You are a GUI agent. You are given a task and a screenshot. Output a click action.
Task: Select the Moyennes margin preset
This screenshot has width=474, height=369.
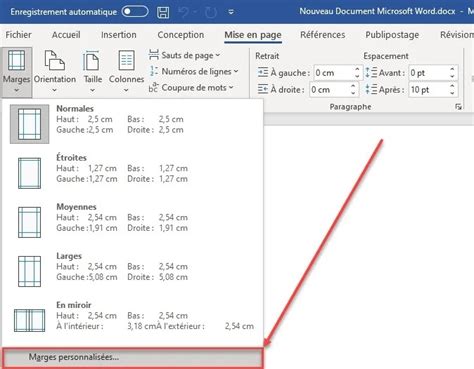(x=133, y=222)
